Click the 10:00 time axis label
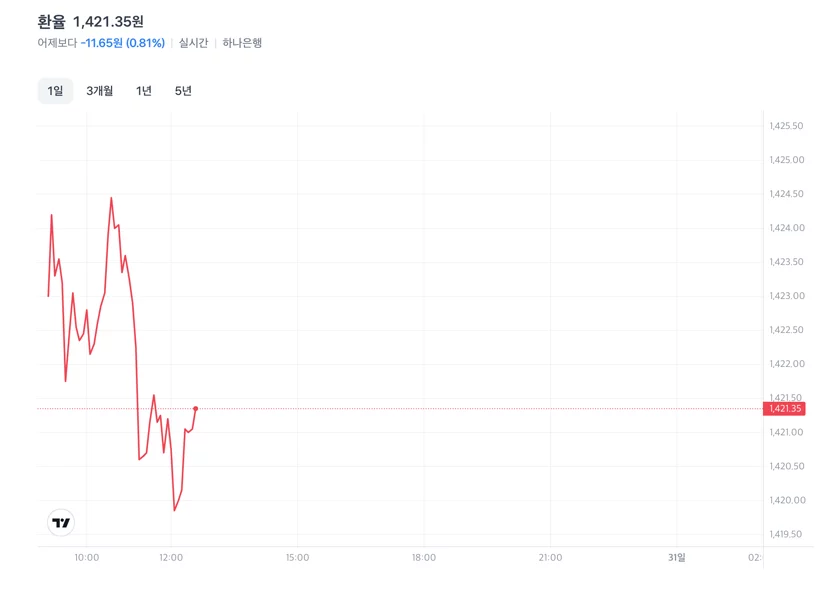 87,557
